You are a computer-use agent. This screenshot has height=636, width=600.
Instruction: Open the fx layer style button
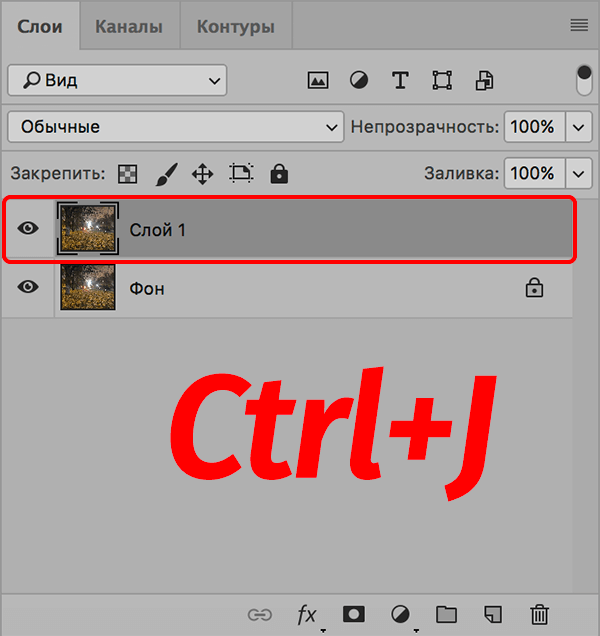tap(307, 614)
